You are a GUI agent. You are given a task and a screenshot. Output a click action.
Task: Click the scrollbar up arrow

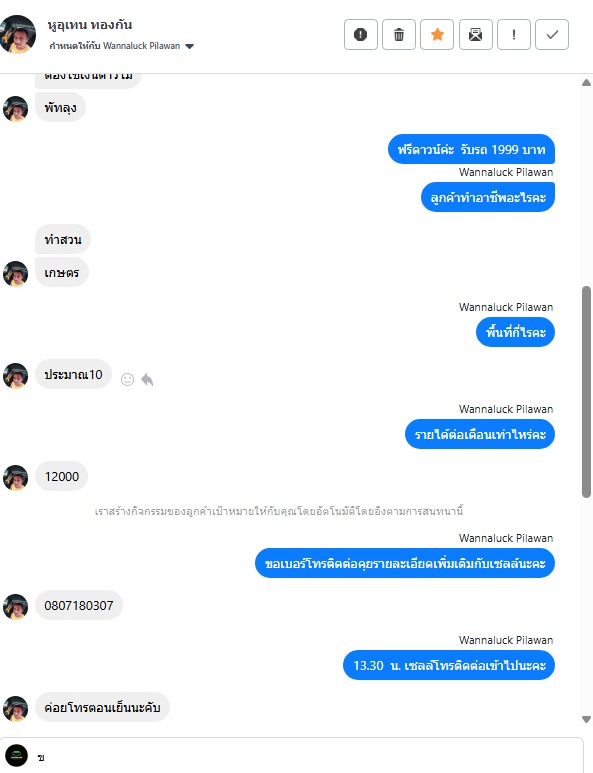point(586,83)
